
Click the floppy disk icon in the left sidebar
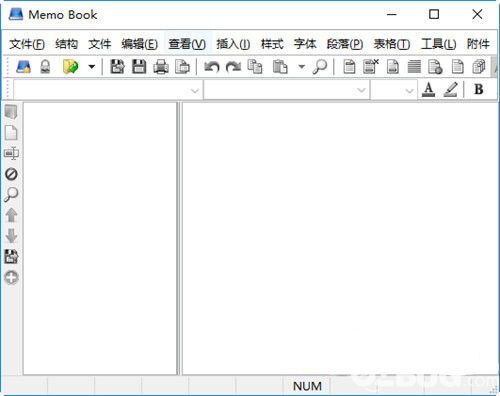[x=11, y=257]
